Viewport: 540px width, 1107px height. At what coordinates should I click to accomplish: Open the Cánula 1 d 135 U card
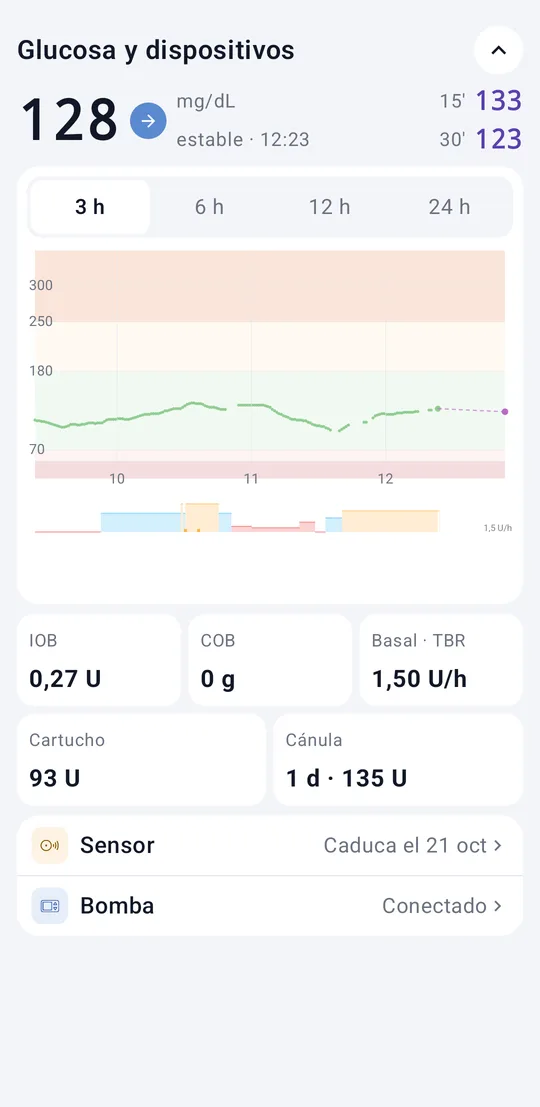click(x=398, y=760)
